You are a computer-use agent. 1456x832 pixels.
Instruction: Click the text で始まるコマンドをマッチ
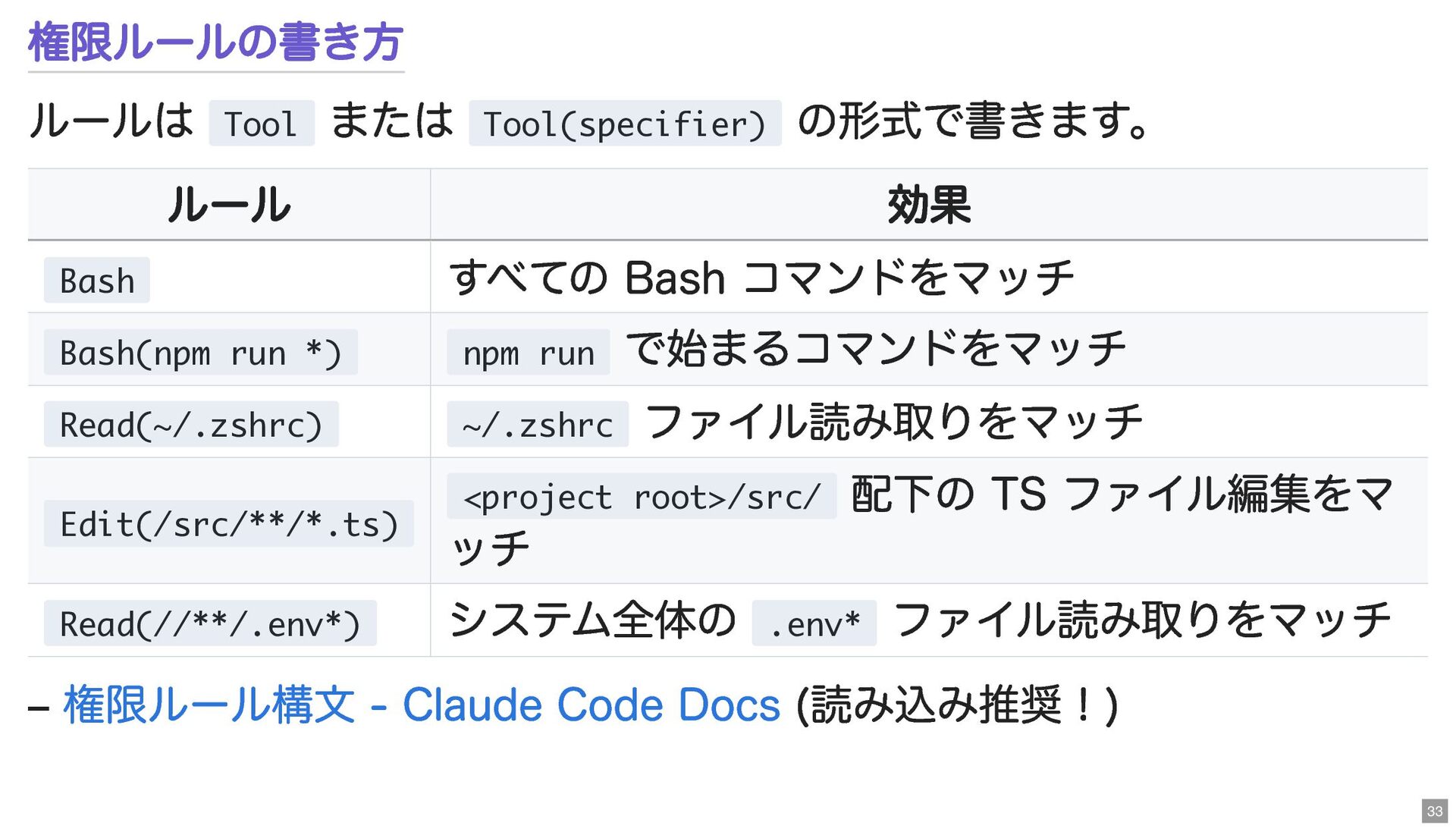(876, 350)
